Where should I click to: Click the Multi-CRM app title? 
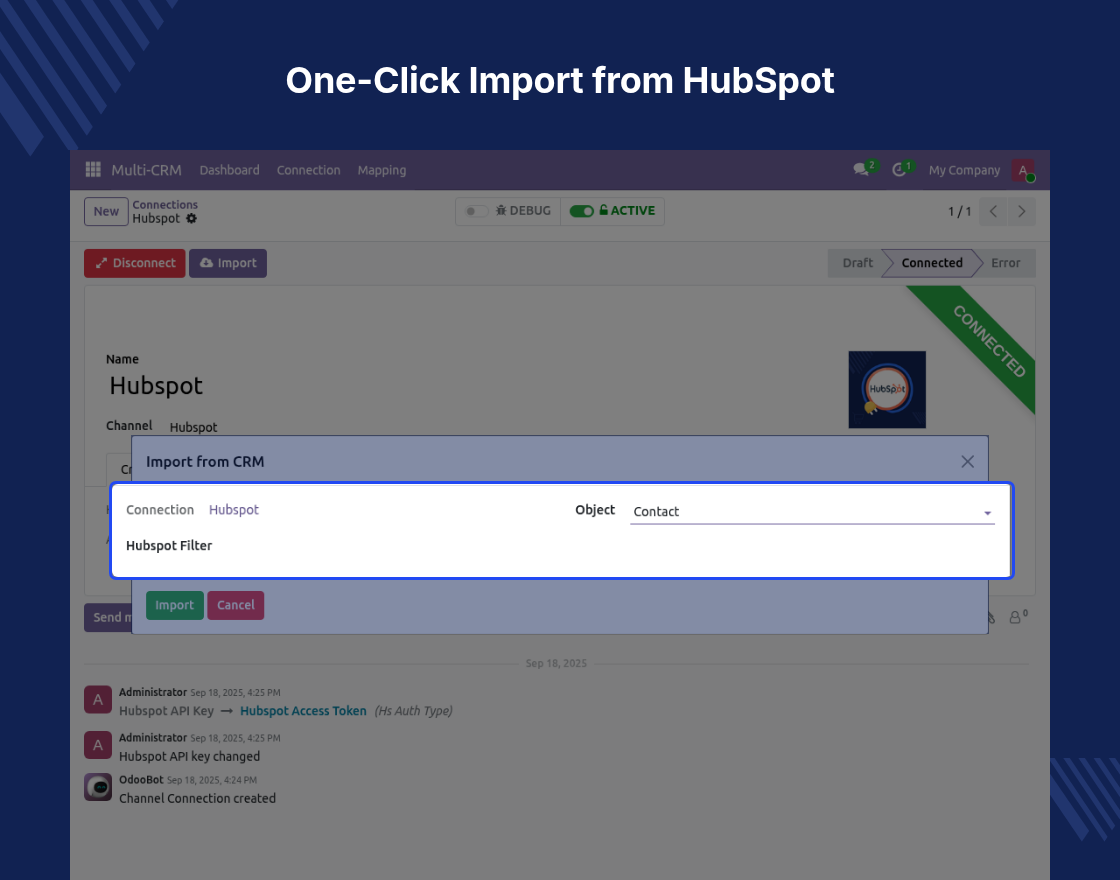[146, 170]
